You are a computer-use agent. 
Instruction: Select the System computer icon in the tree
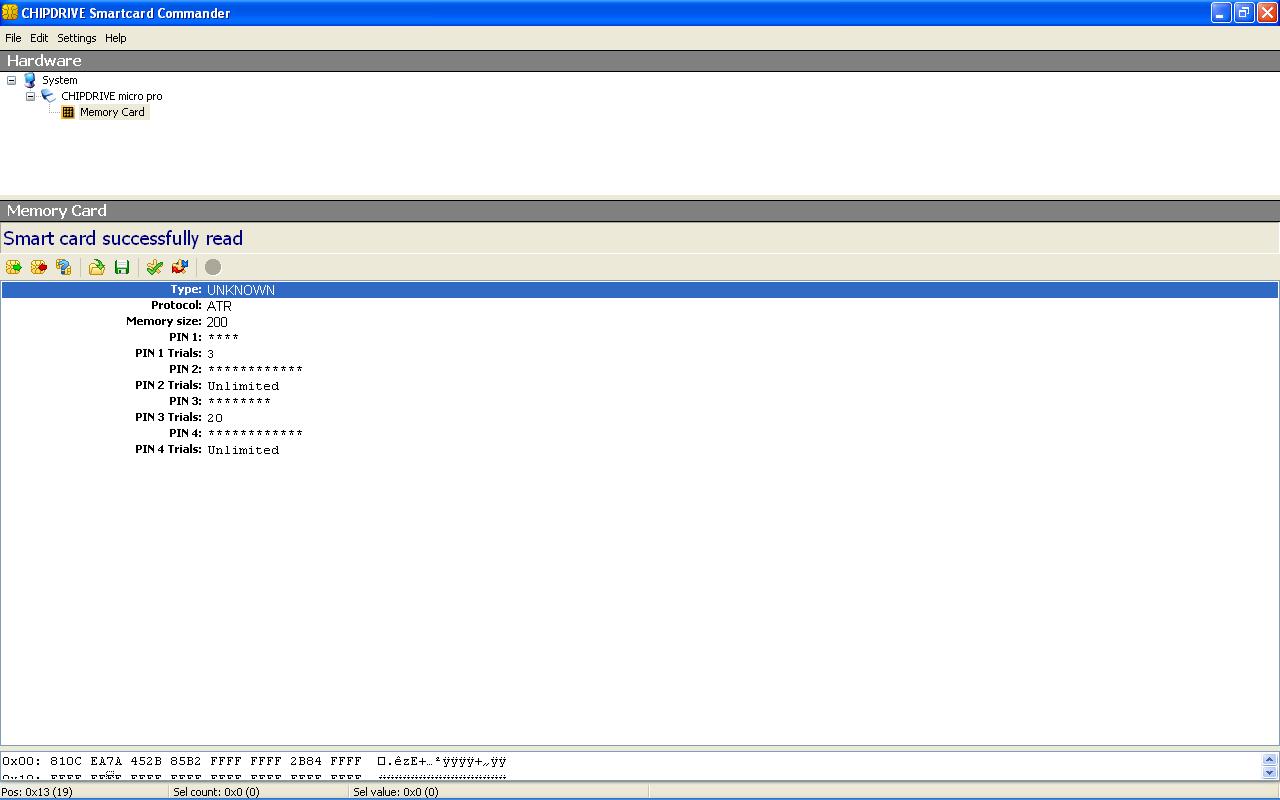(30, 80)
